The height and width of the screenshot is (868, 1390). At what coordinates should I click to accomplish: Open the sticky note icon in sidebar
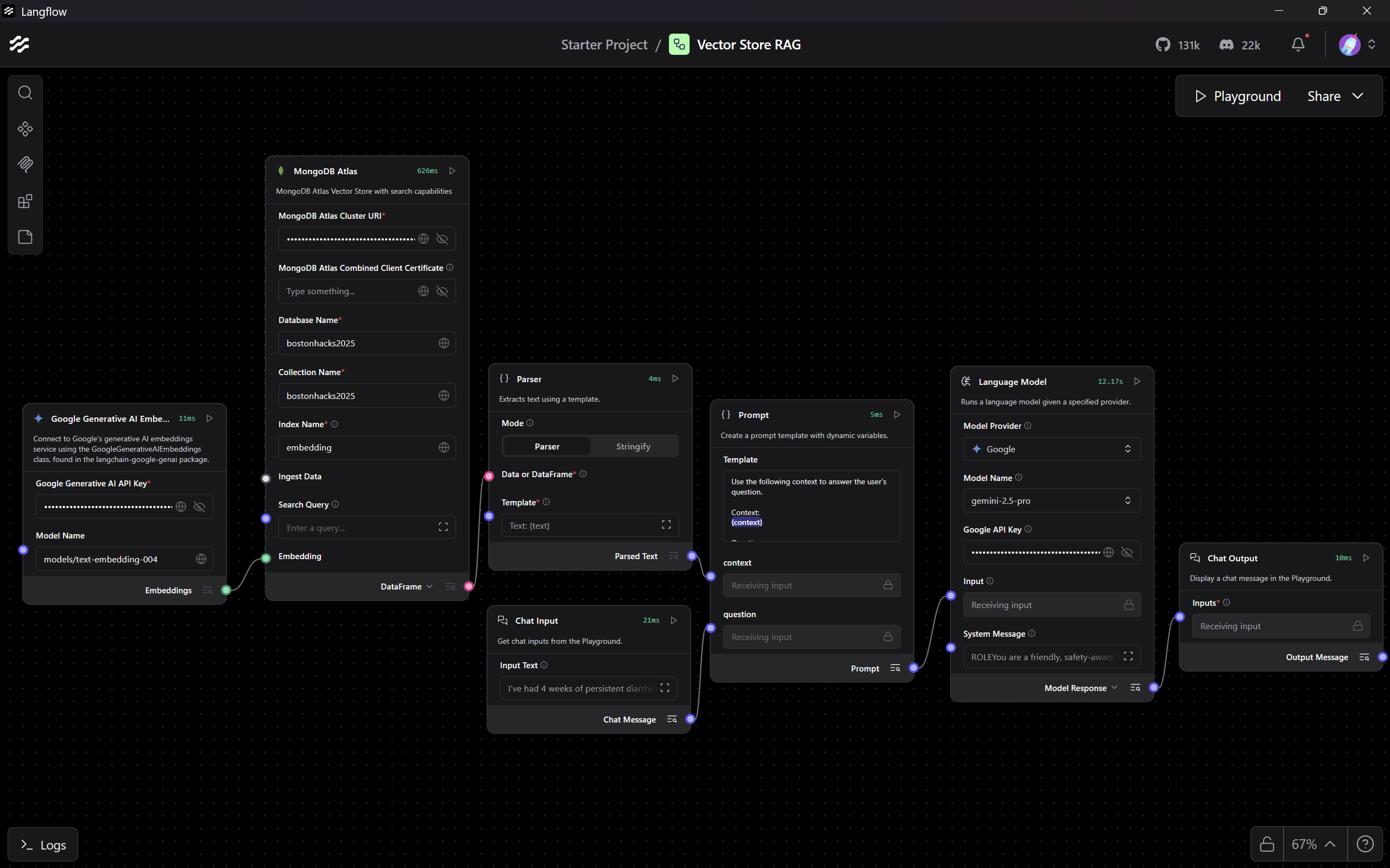tap(24, 237)
